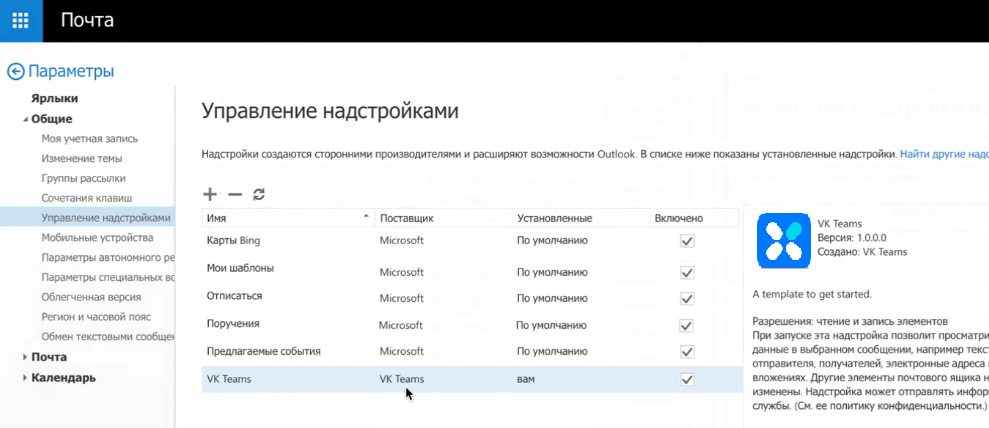The image size is (989, 428).
Task: Click the minus icon to remove add-in
Action: tap(235, 194)
